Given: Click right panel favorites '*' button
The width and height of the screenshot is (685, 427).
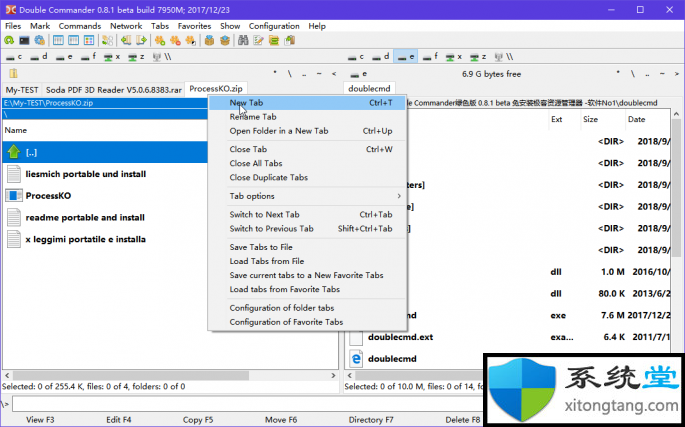Looking at the screenshot, I should (x=618, y=74).
